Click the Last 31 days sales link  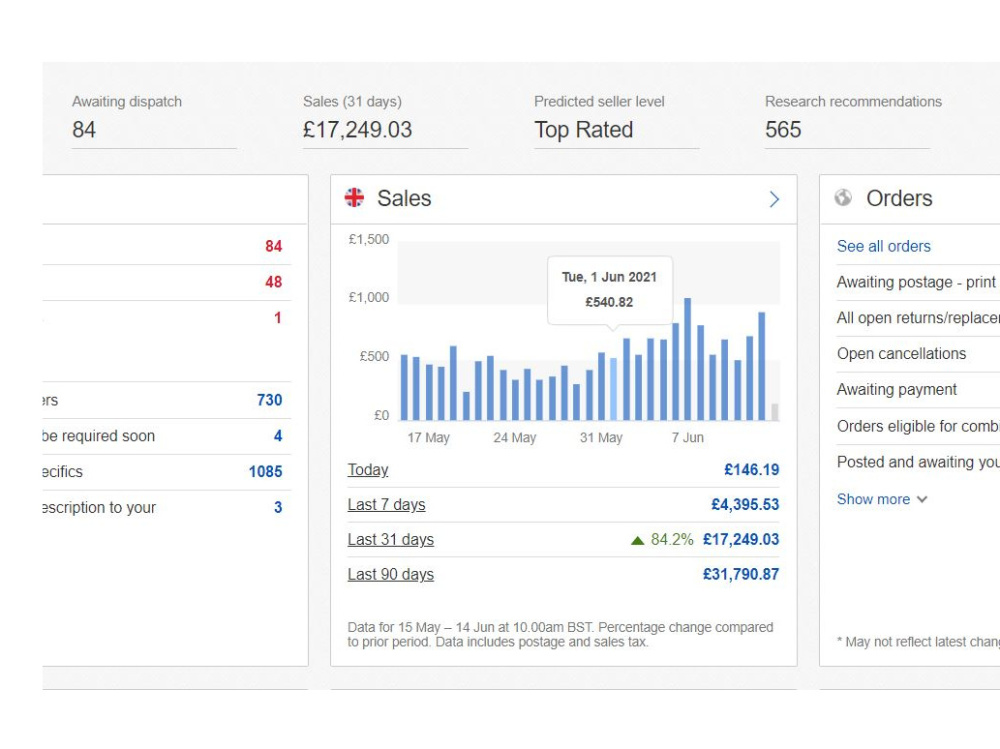(x=390, y=540)
